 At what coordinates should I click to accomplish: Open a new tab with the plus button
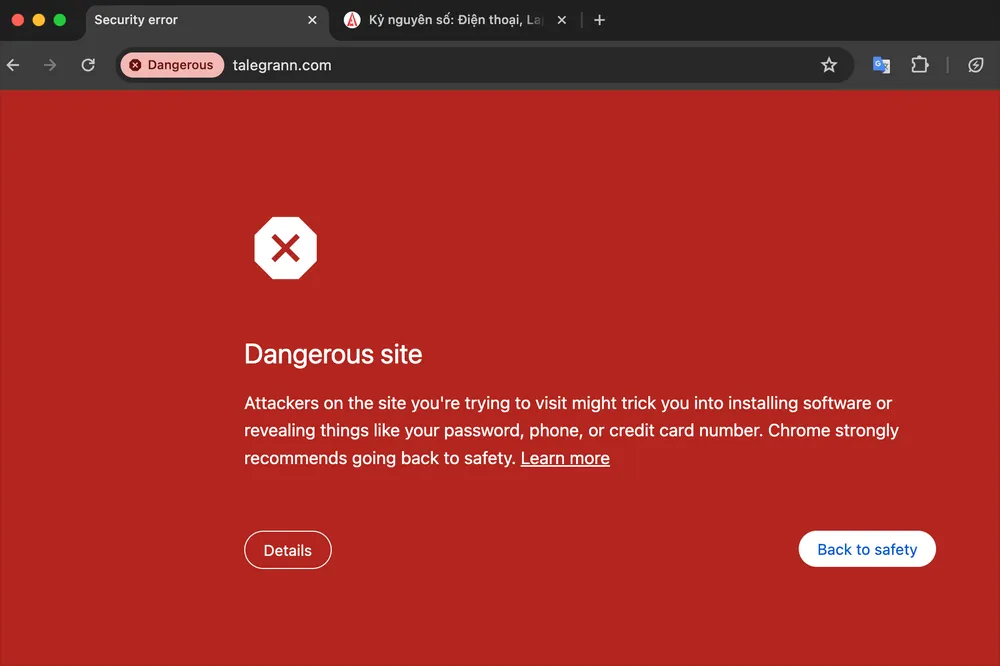(x=599, y=19)
